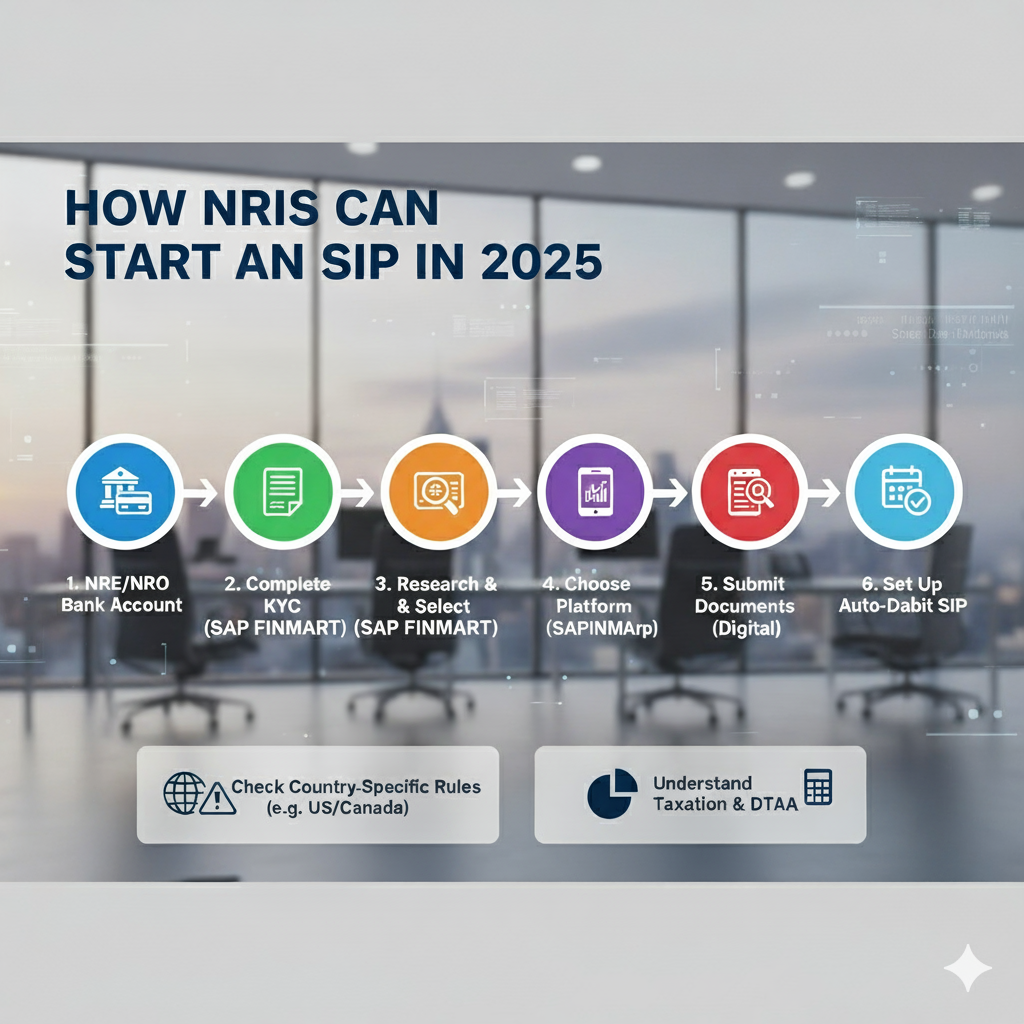Open the orange Research & Select icon
1024x1024 pixels.
(x=438, y=492)
